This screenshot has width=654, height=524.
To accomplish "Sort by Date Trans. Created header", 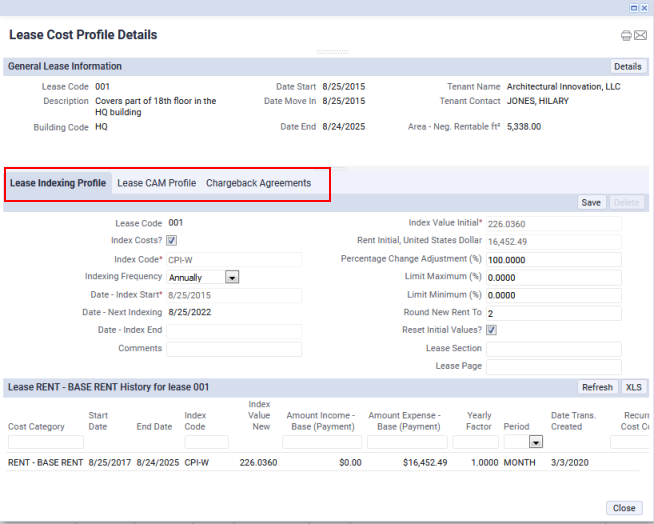I will 574,421.
